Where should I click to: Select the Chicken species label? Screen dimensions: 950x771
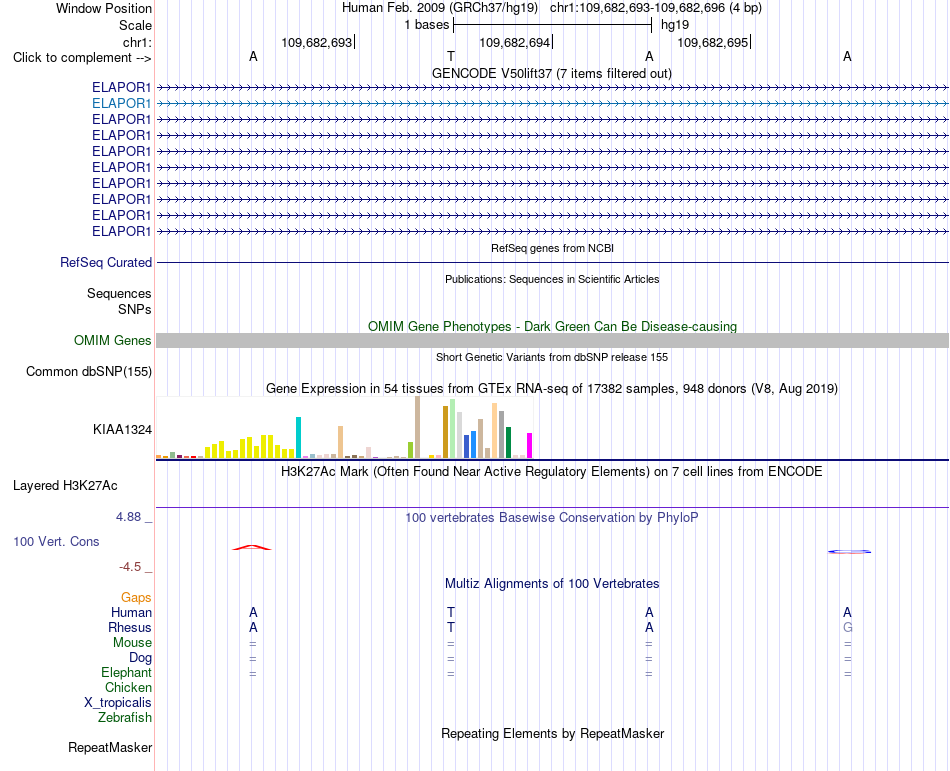128,687
